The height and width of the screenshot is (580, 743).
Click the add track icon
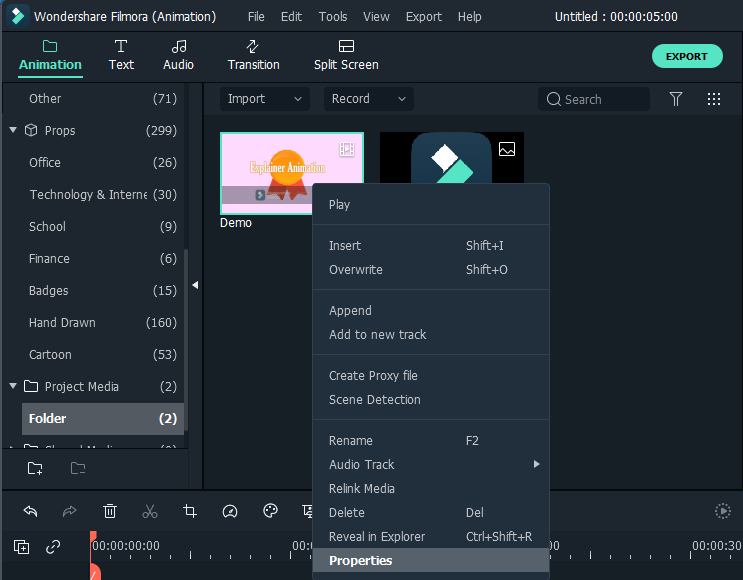21,547
